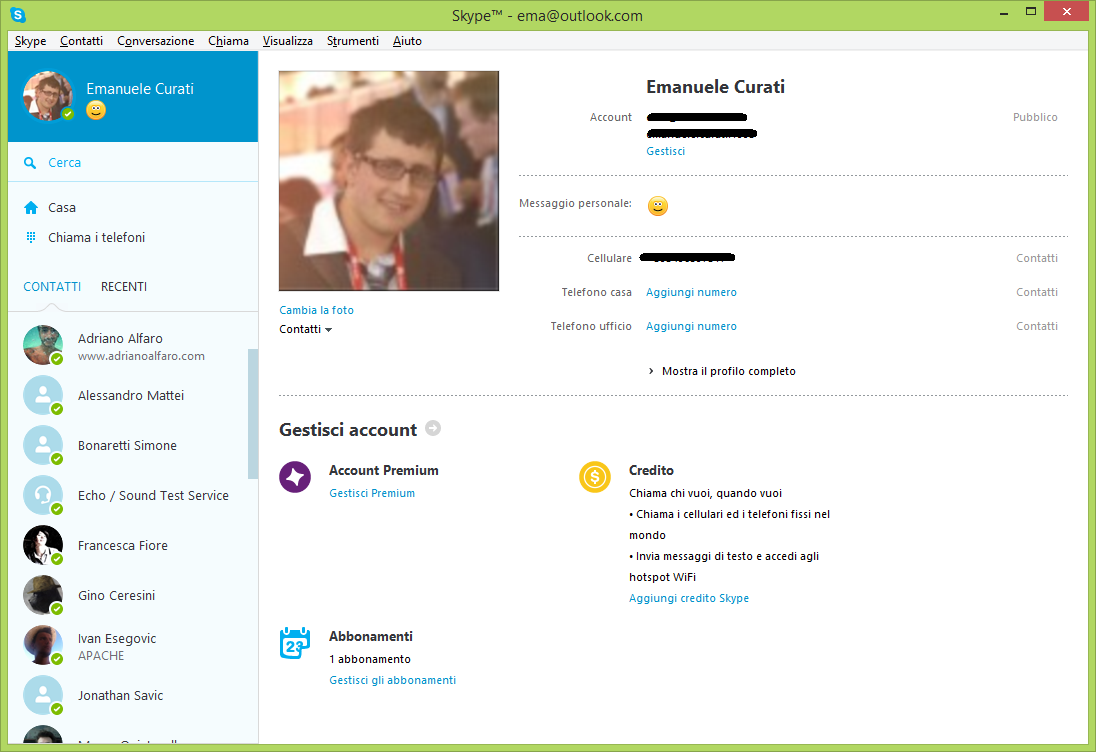Click the 1 abbonamento text
This screenshot has width=1096, height=752.
370,659
